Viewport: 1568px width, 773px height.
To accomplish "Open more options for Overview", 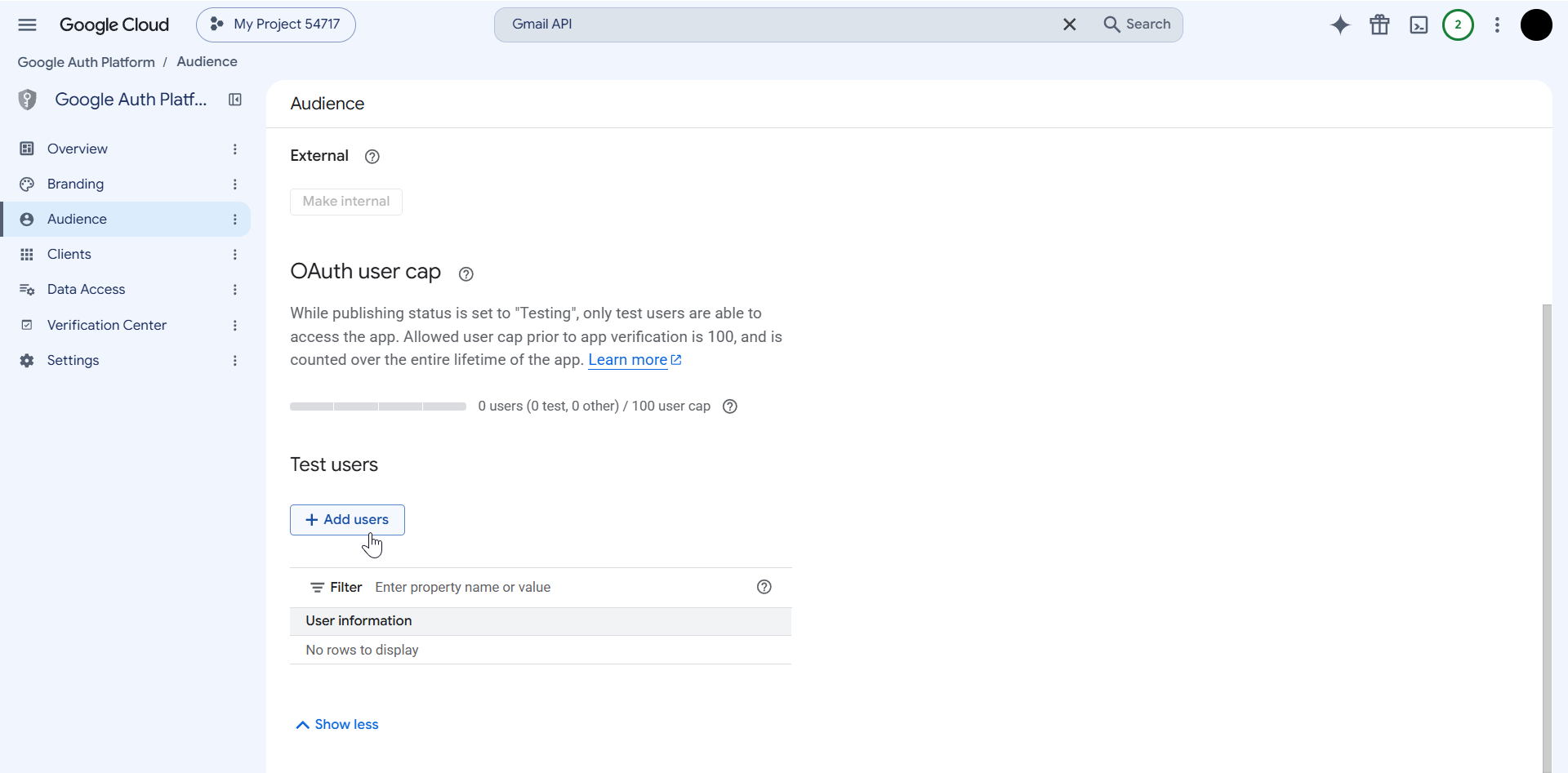I will pyautogui.click(x=235, y=149).
